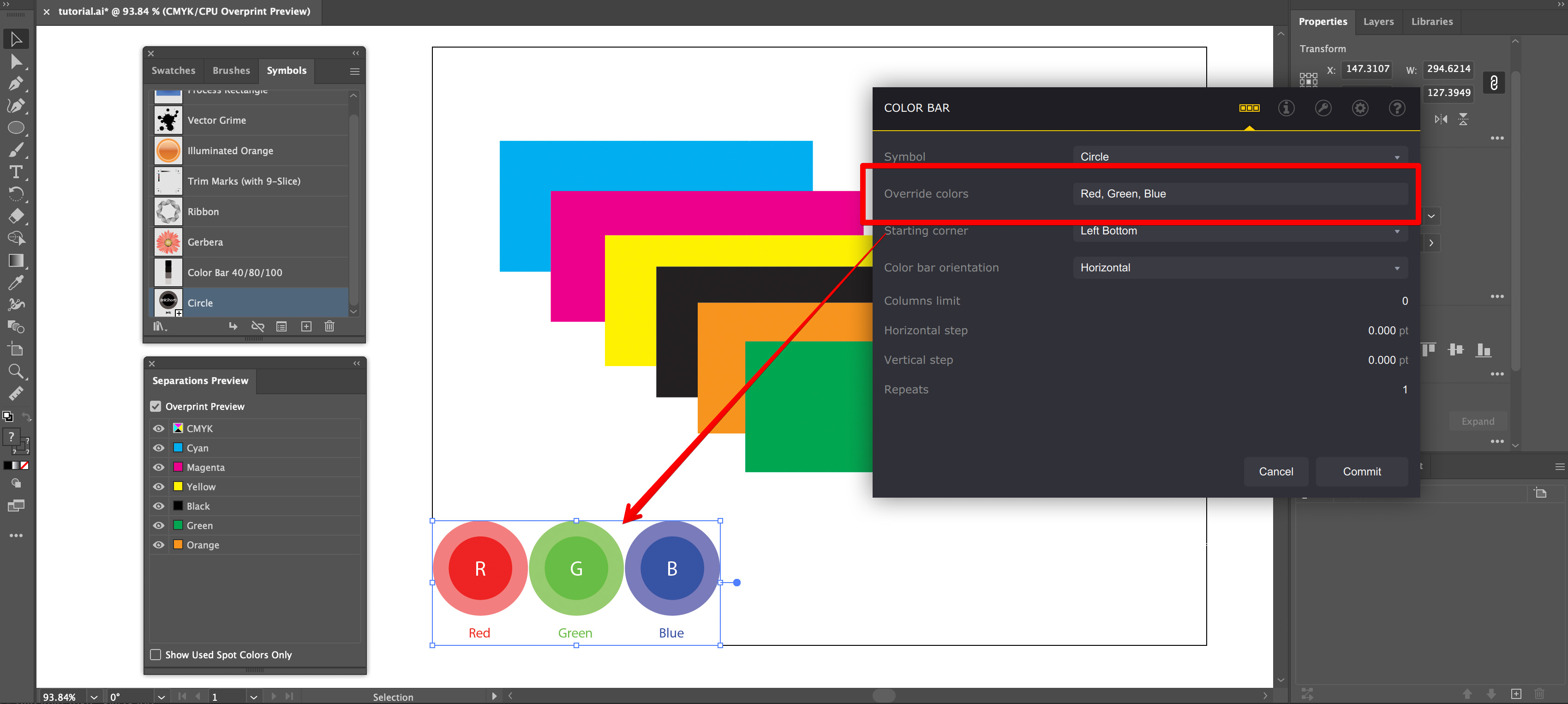Open the gear settings in Color Bar dialog
1568x704 pixels.
pos(1360,108)
